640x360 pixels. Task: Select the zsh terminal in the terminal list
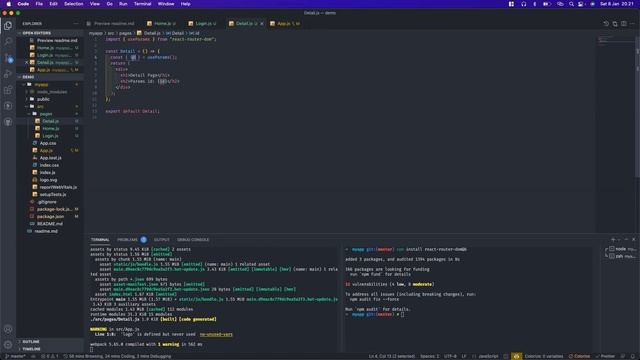click(x=622, y=256)
